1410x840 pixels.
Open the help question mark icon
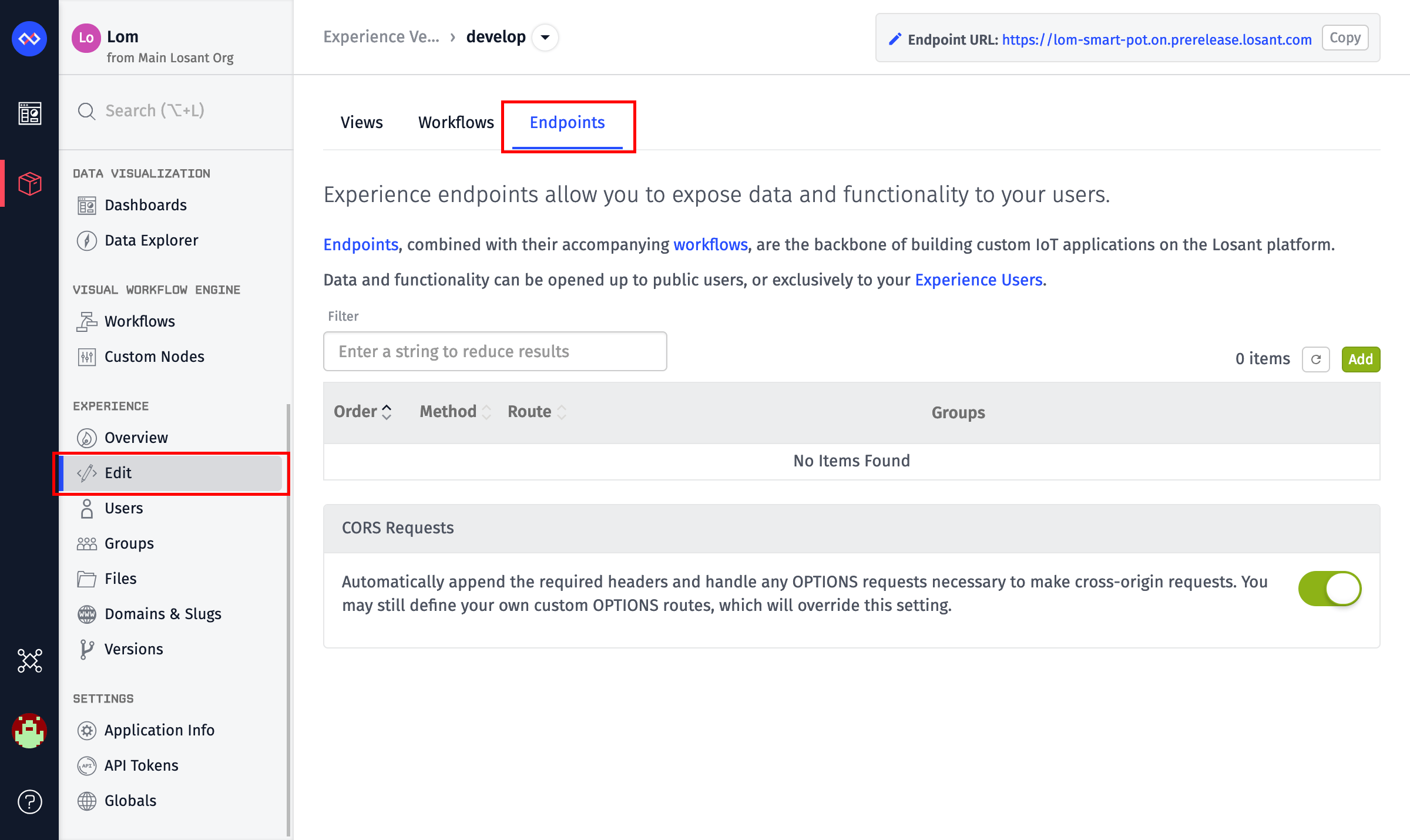pos(29,801)
